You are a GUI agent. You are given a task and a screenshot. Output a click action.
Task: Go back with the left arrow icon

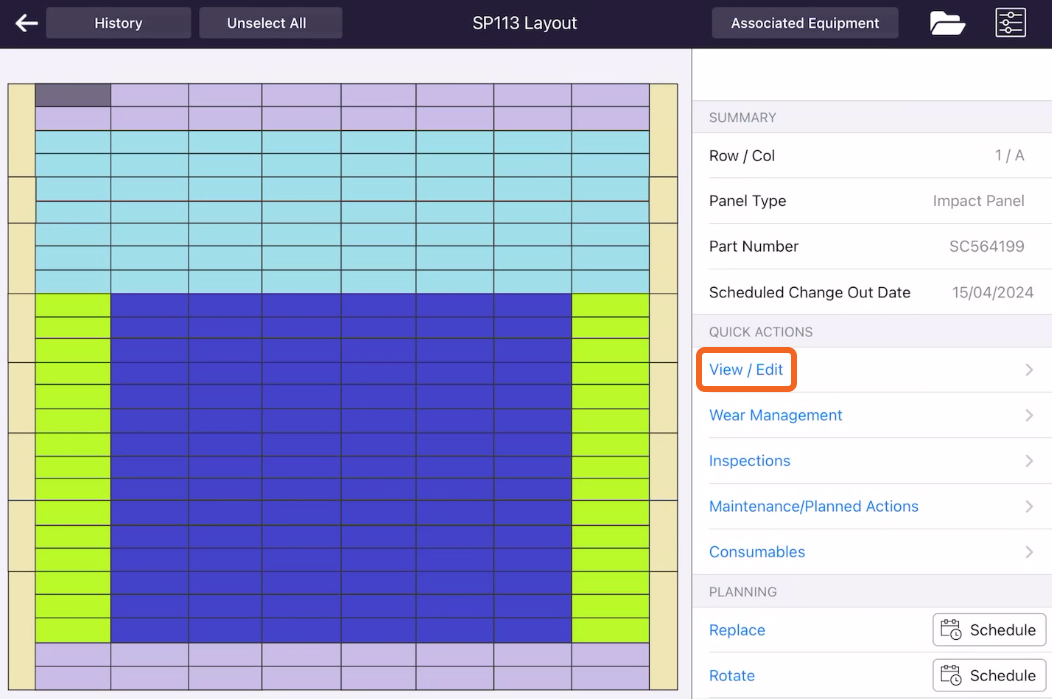(x=26, y=23)
